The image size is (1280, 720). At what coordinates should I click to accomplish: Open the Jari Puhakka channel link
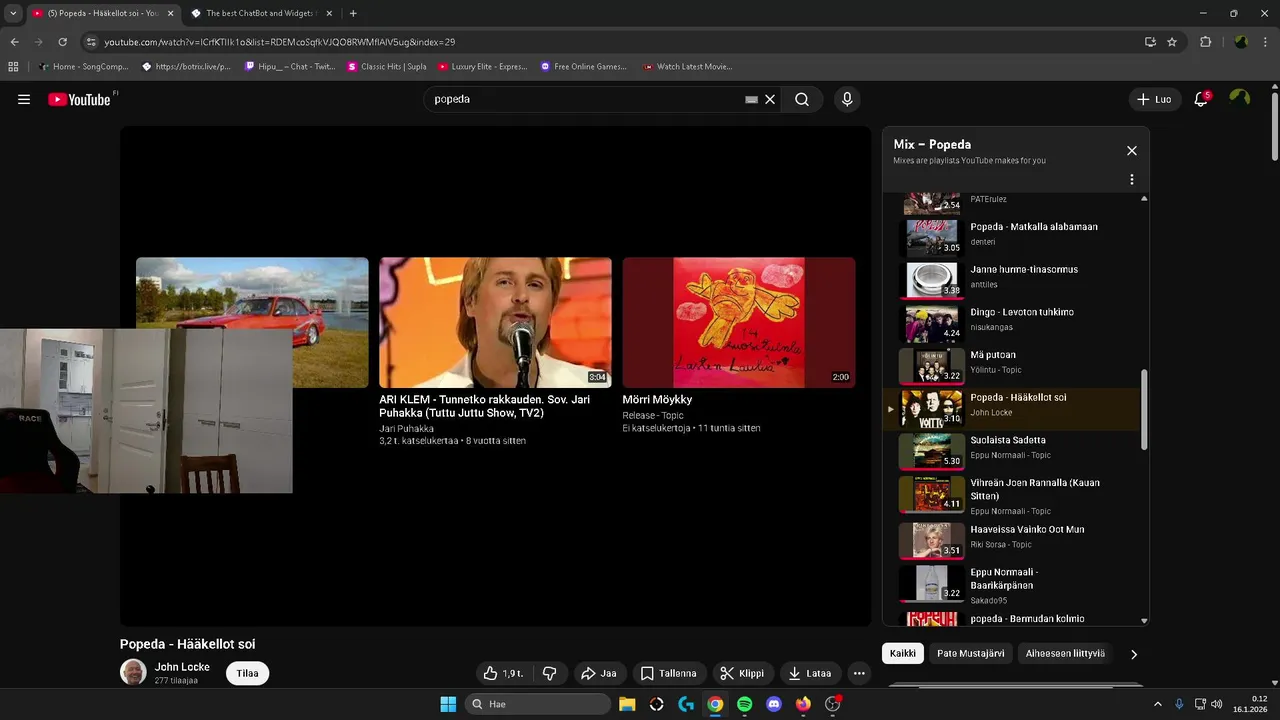tap(406, 428)
